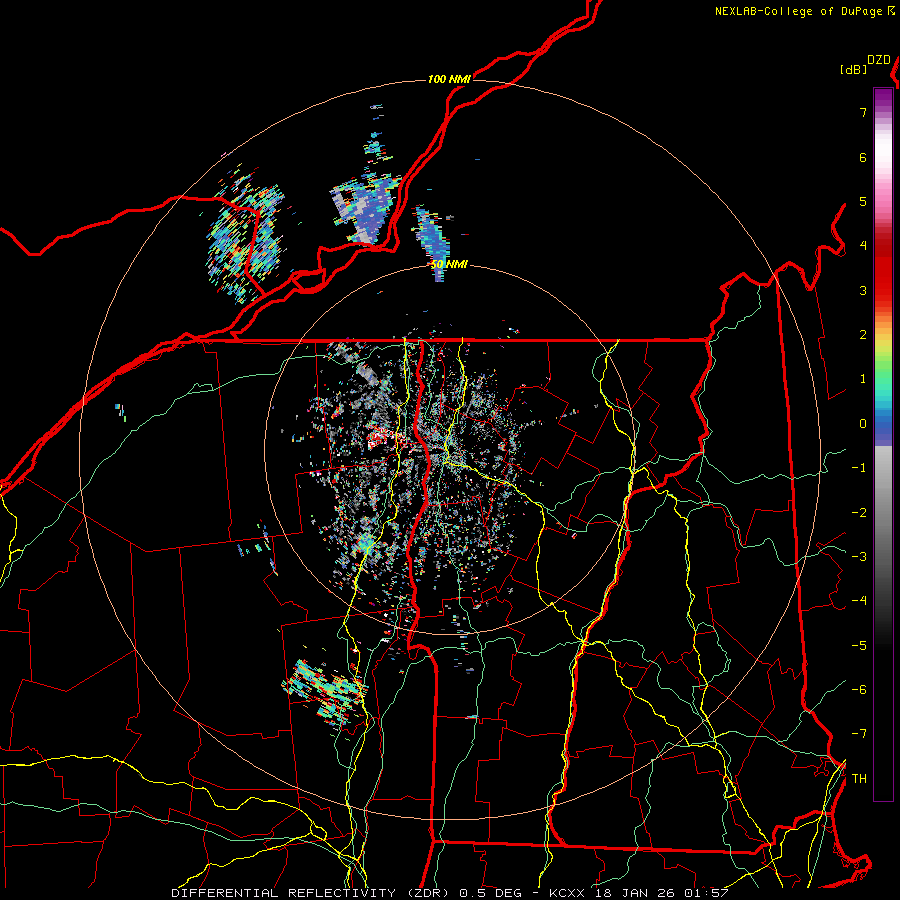Viewport: 900px width, 900px height.
Task: Pick the white-pink band of the color bar
Action: tap(883, 161)
